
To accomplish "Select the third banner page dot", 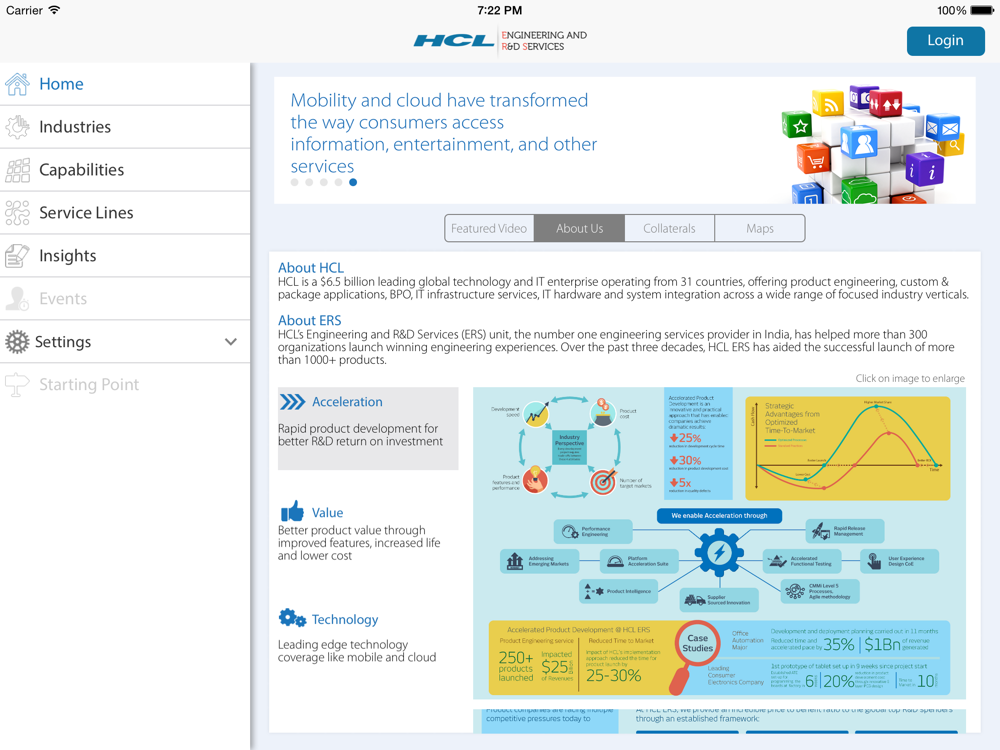I will point(324,182).
